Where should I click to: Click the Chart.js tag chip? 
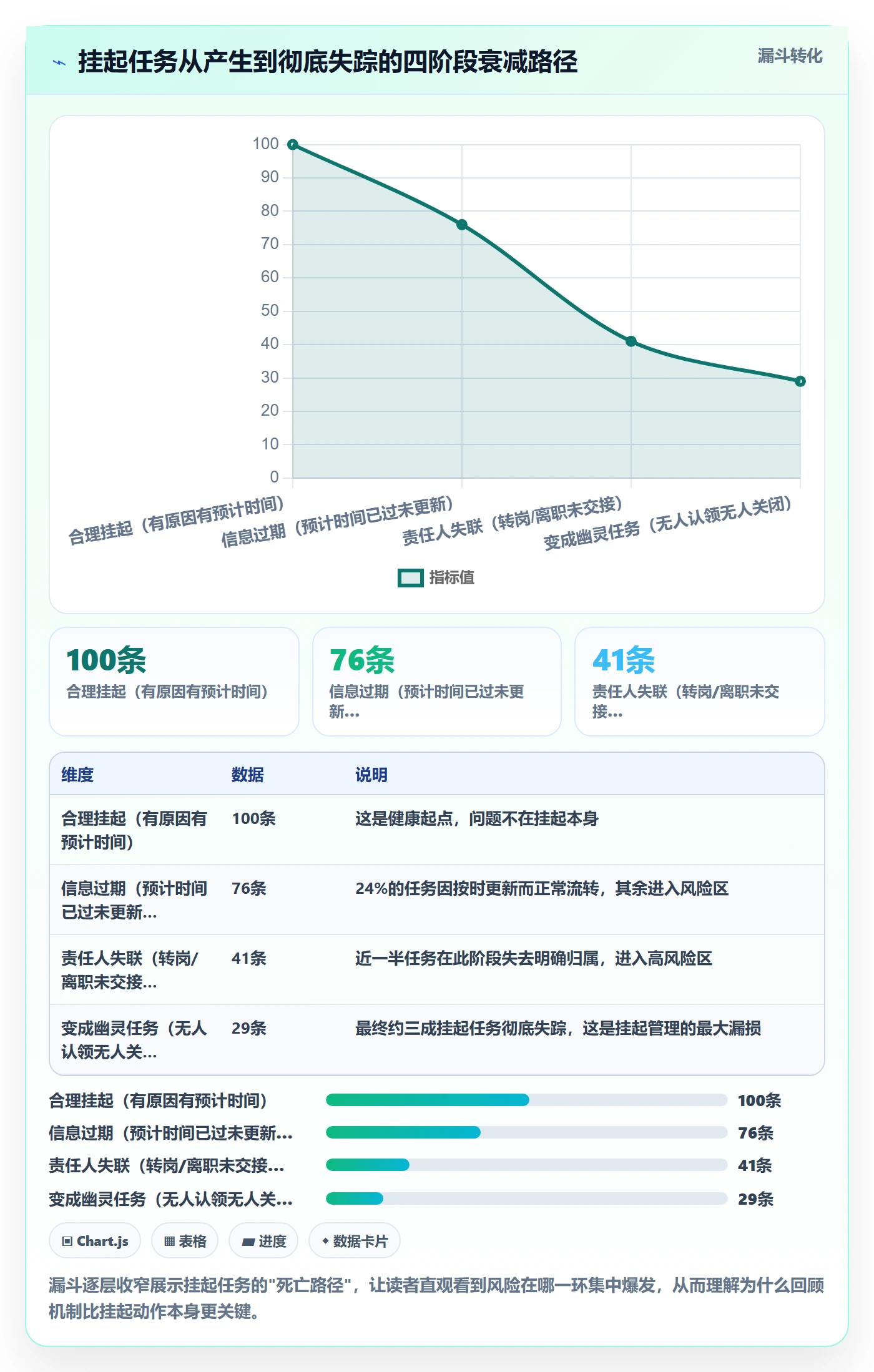[95, 1241]
